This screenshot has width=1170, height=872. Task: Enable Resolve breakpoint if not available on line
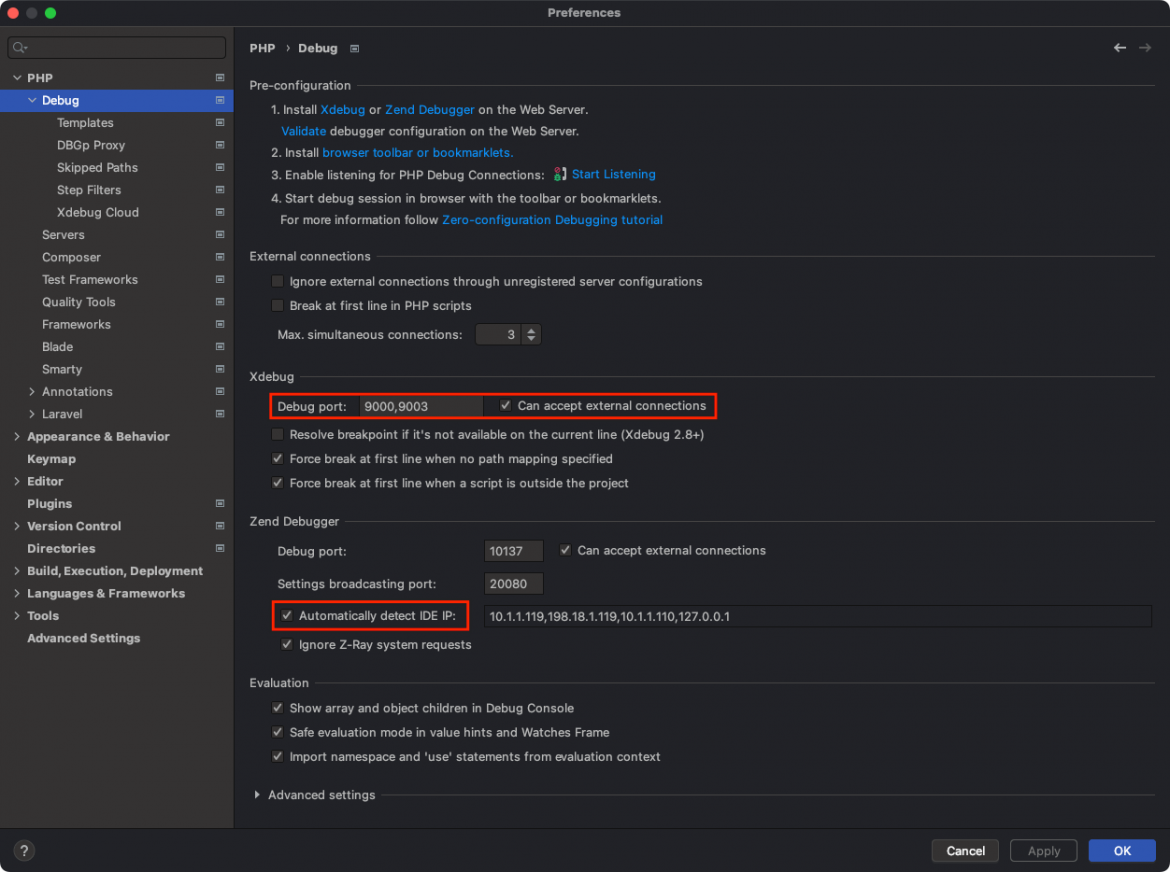coord(278,434)
